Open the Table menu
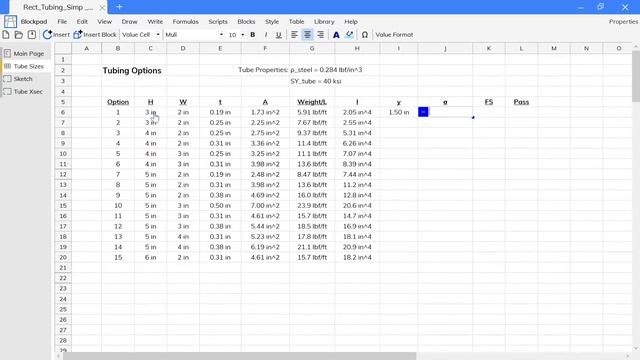This screenshot has height=360, width=640. (x=296, y=22)
